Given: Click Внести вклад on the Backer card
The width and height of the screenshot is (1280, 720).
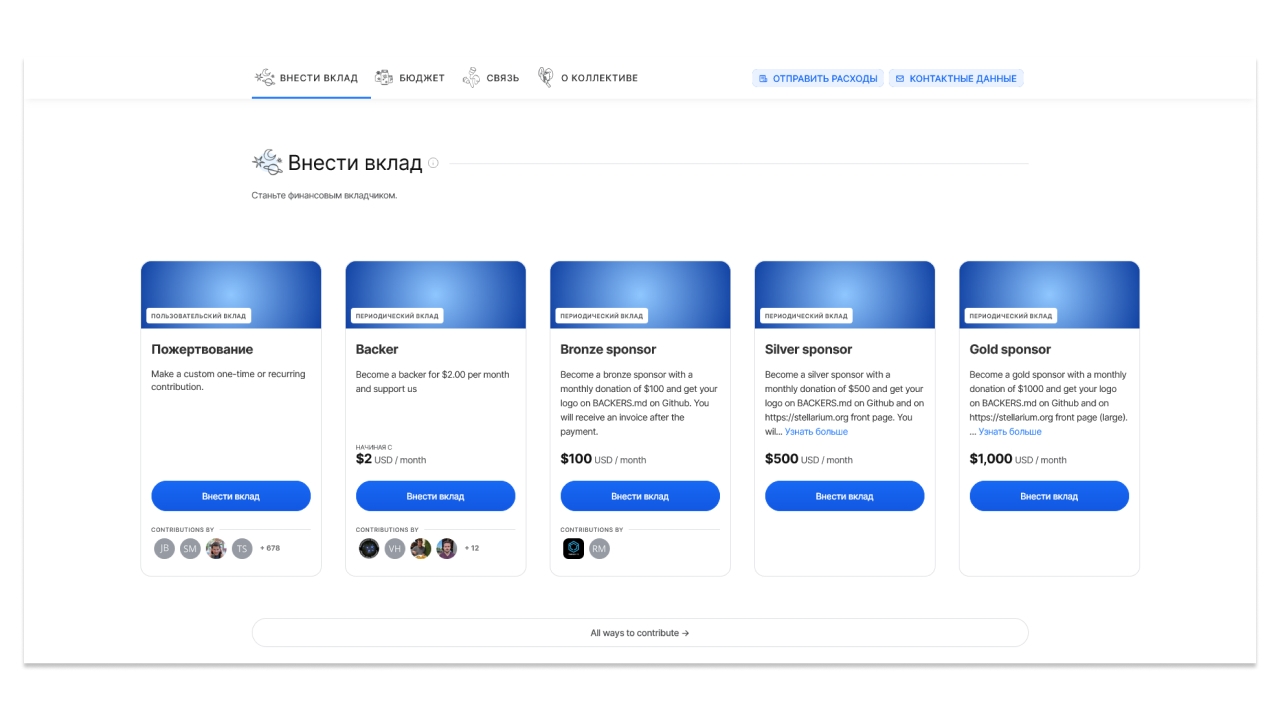Looking at the screenshot, I should (x=435, y=496).
